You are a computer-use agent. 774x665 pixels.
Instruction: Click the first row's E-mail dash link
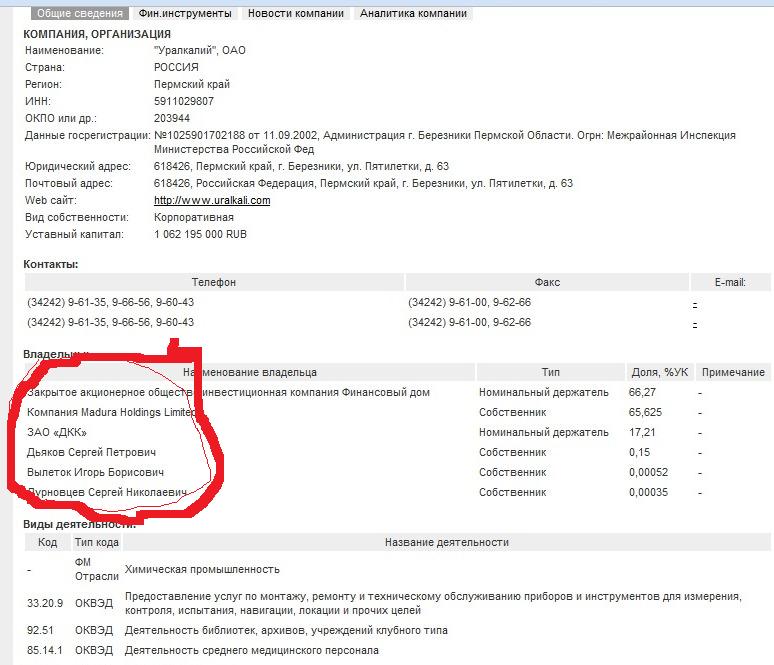[694, 303]
